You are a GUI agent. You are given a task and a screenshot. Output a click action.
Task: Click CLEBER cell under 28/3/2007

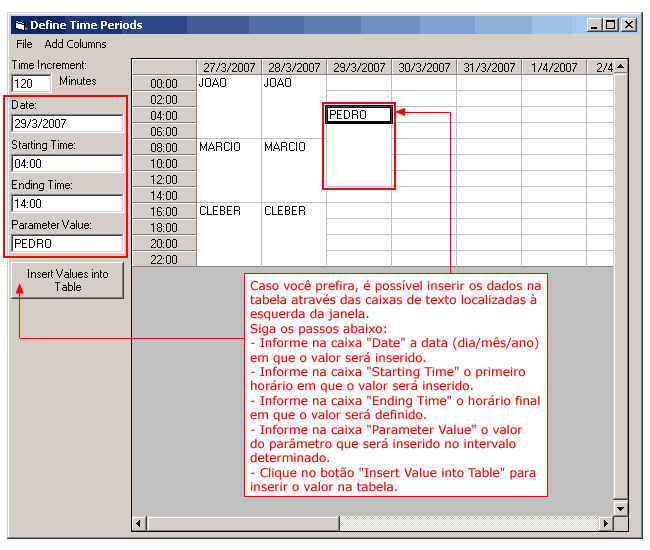pos(294,235)
